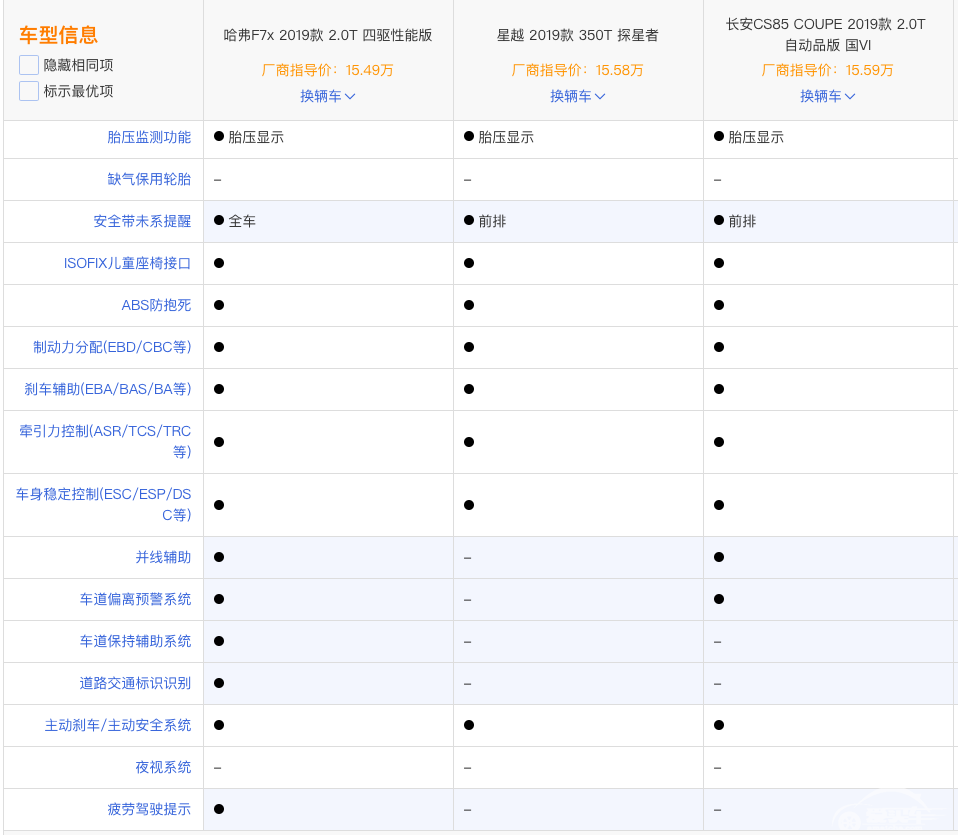Click 长安CS85 dot in 车身稳定控制 row
The image size is (958, 835).
click(718, 505)
